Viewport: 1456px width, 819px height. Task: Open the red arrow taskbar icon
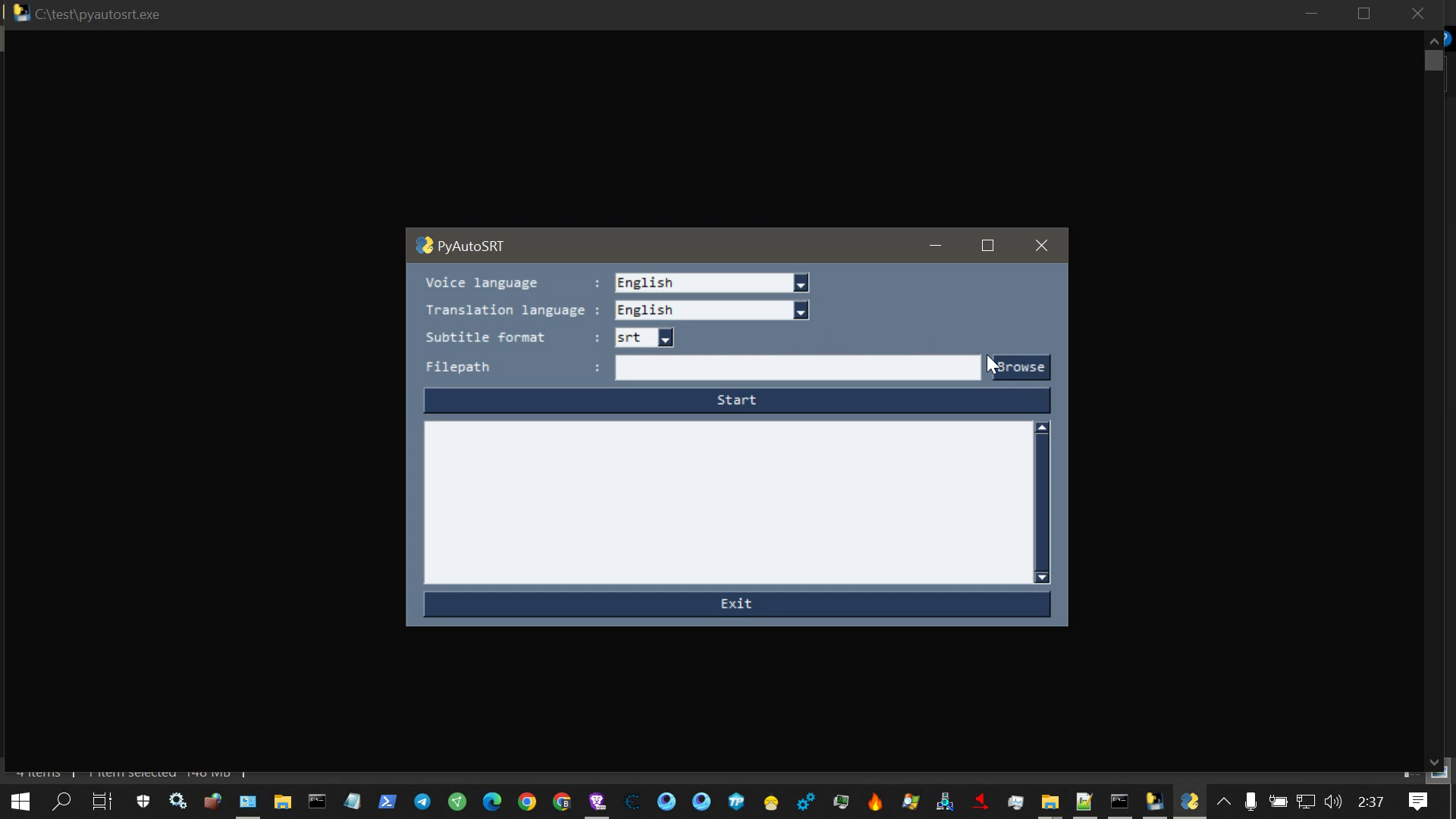(980, 802)
